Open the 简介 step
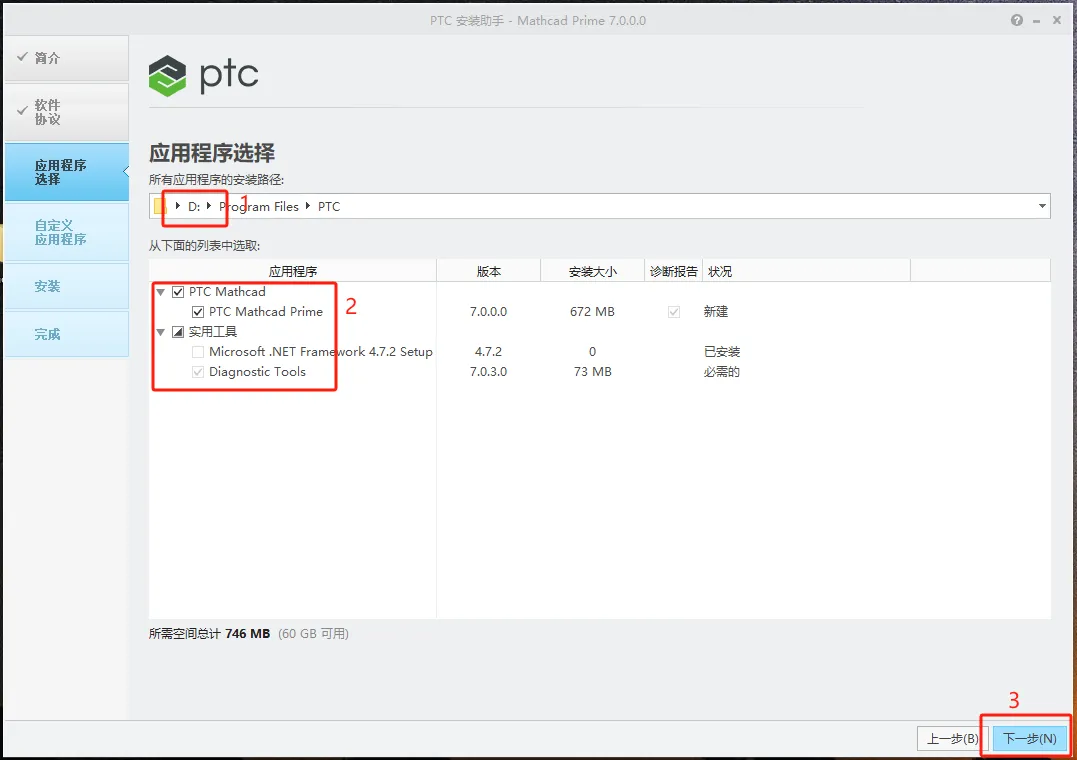 pos(67,58)
